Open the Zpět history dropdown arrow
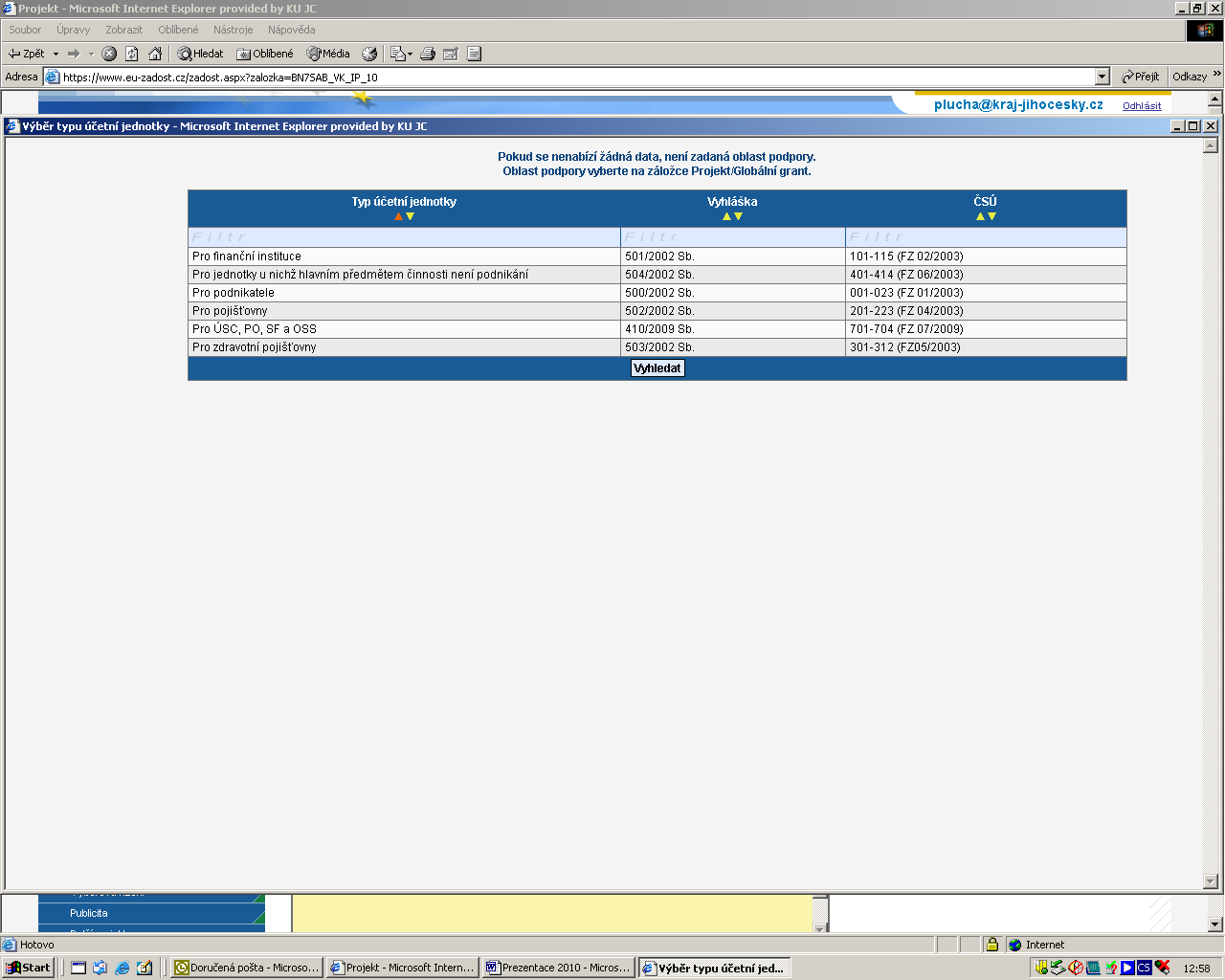This screenshot has height=980, width=1225. [56, 54]
